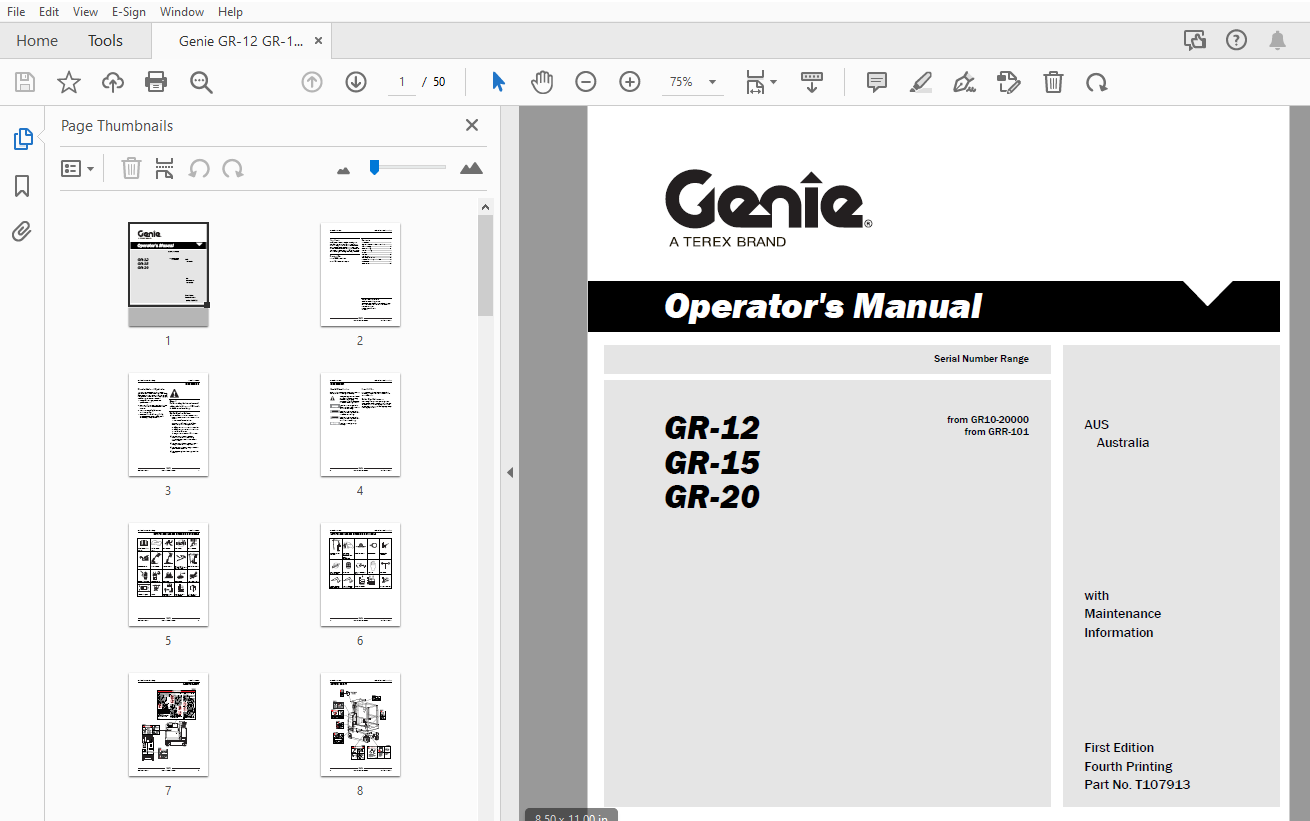Open the File menu
This screenshot has width=1310, height=821.
click(x=16, y=11)
